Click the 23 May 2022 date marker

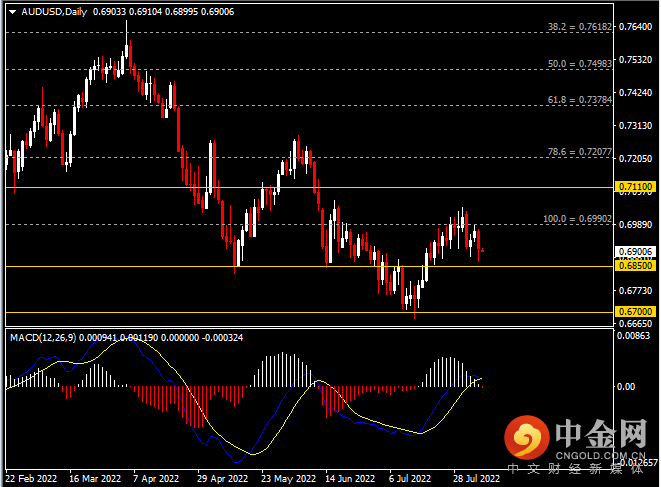288,479
